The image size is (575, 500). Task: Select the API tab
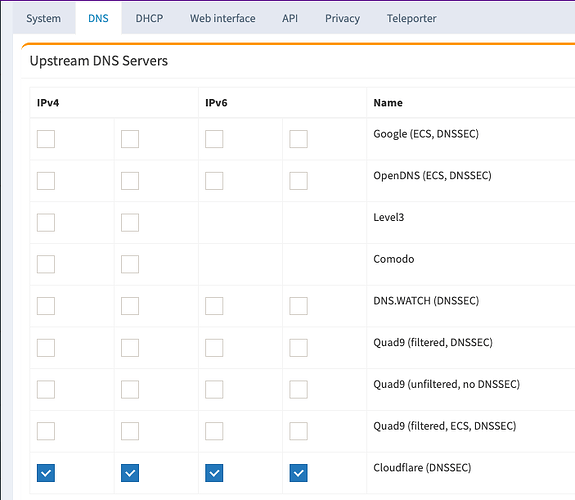coord(290,18)
